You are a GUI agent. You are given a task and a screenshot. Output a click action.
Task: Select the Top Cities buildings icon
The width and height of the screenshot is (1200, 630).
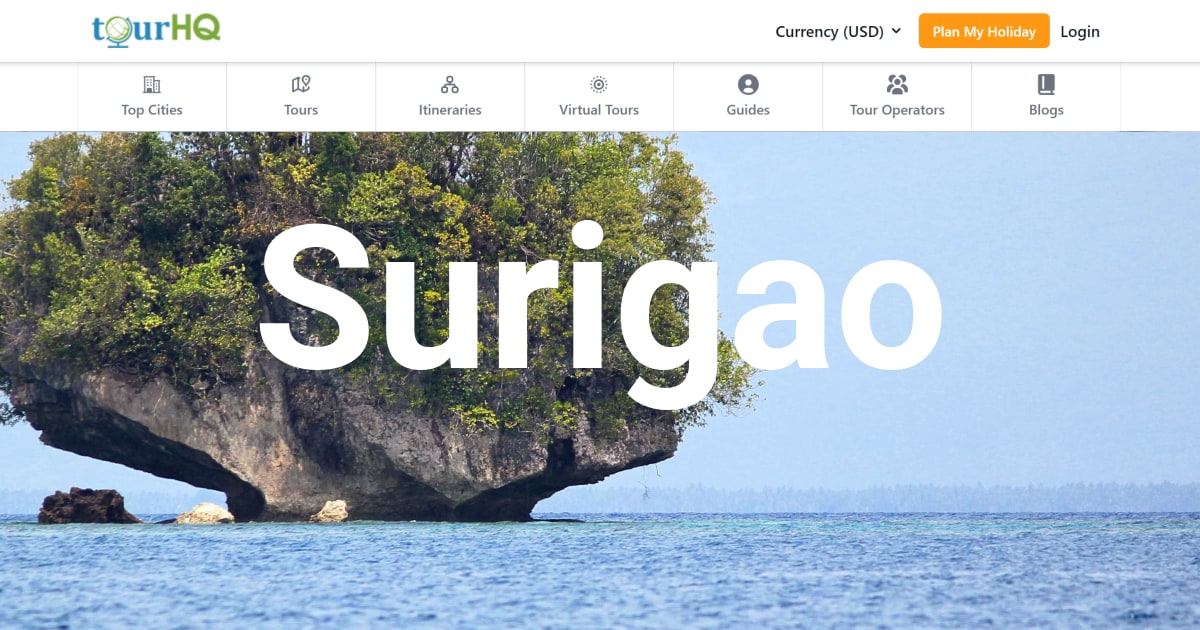151,84
